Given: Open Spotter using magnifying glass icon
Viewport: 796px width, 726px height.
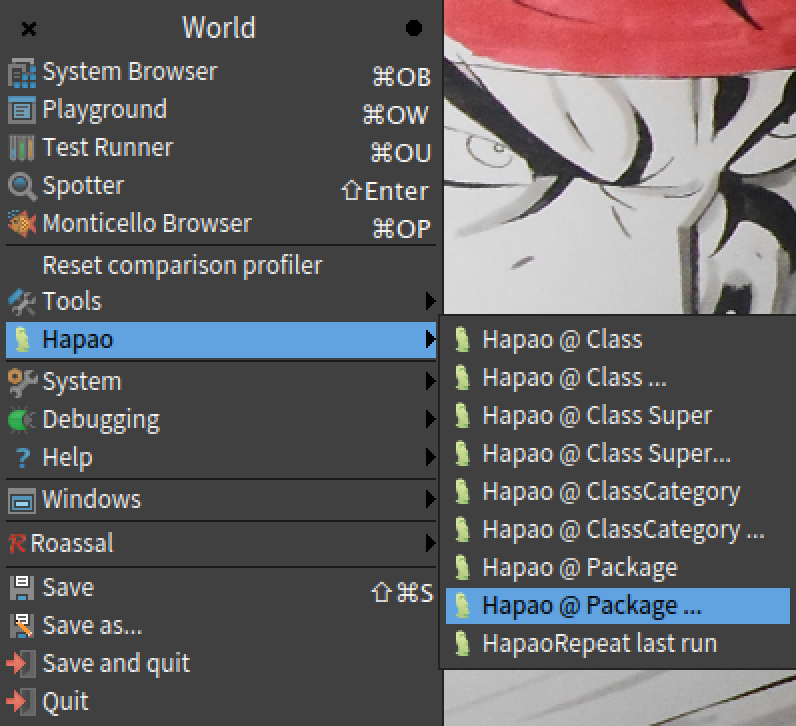Looking at the screenshot, I should [22, 186].
